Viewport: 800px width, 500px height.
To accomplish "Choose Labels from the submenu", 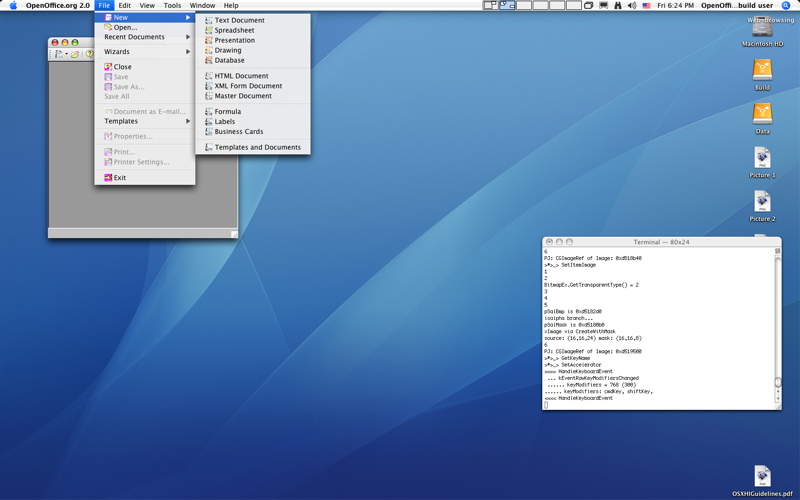I will point(253,121).
